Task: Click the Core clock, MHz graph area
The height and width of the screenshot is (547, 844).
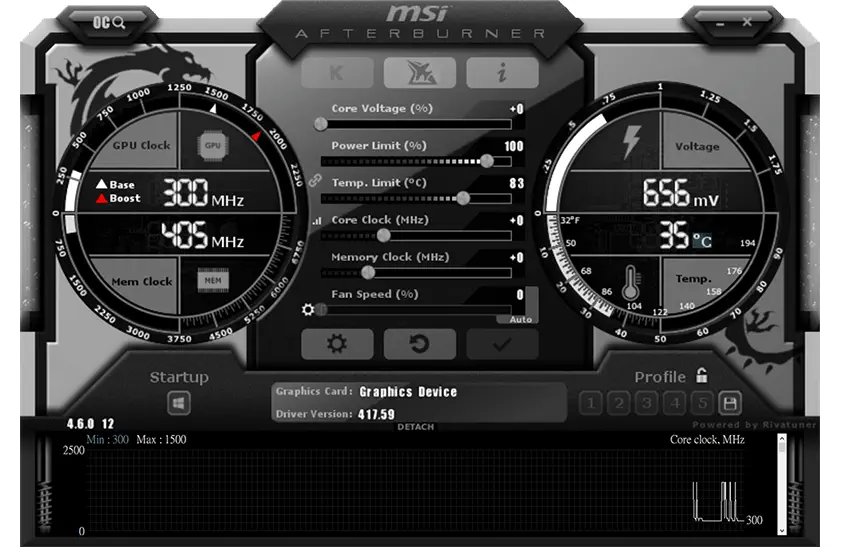Action: pos(416,489)
